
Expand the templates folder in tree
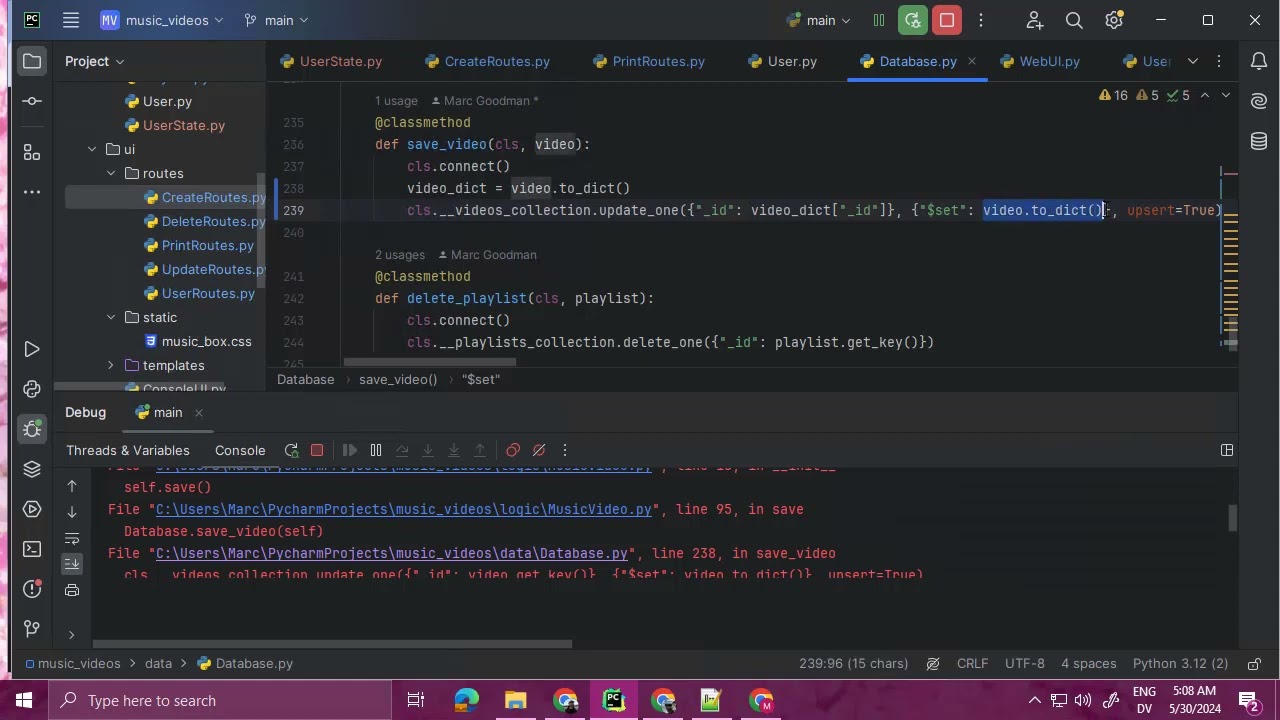[111, 365]
